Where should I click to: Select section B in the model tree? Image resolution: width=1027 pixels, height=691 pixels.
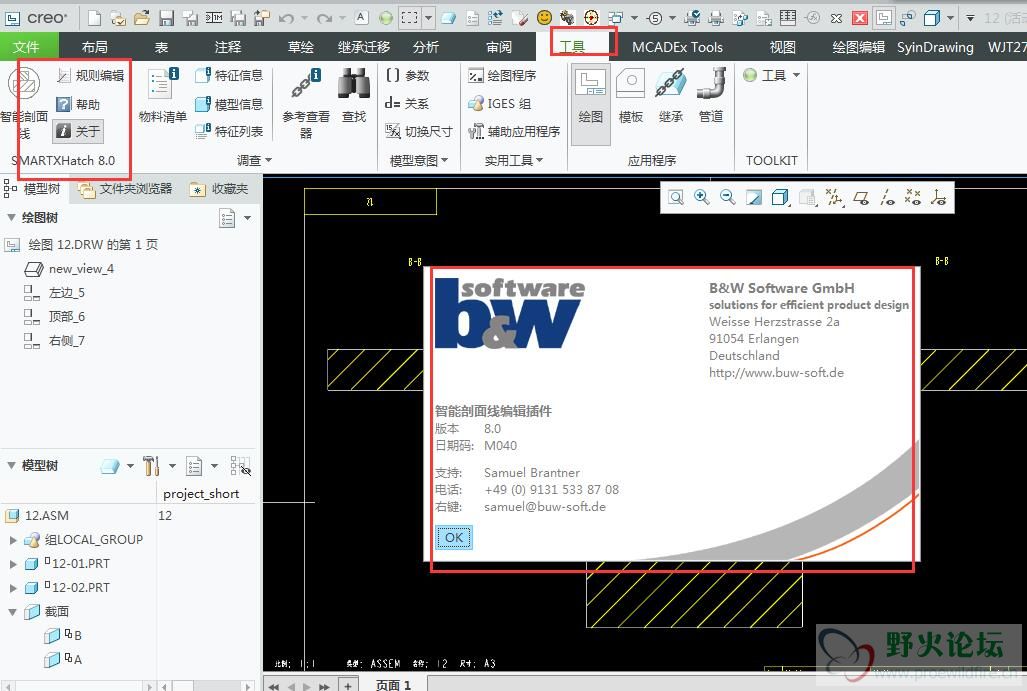coord(63,635)
